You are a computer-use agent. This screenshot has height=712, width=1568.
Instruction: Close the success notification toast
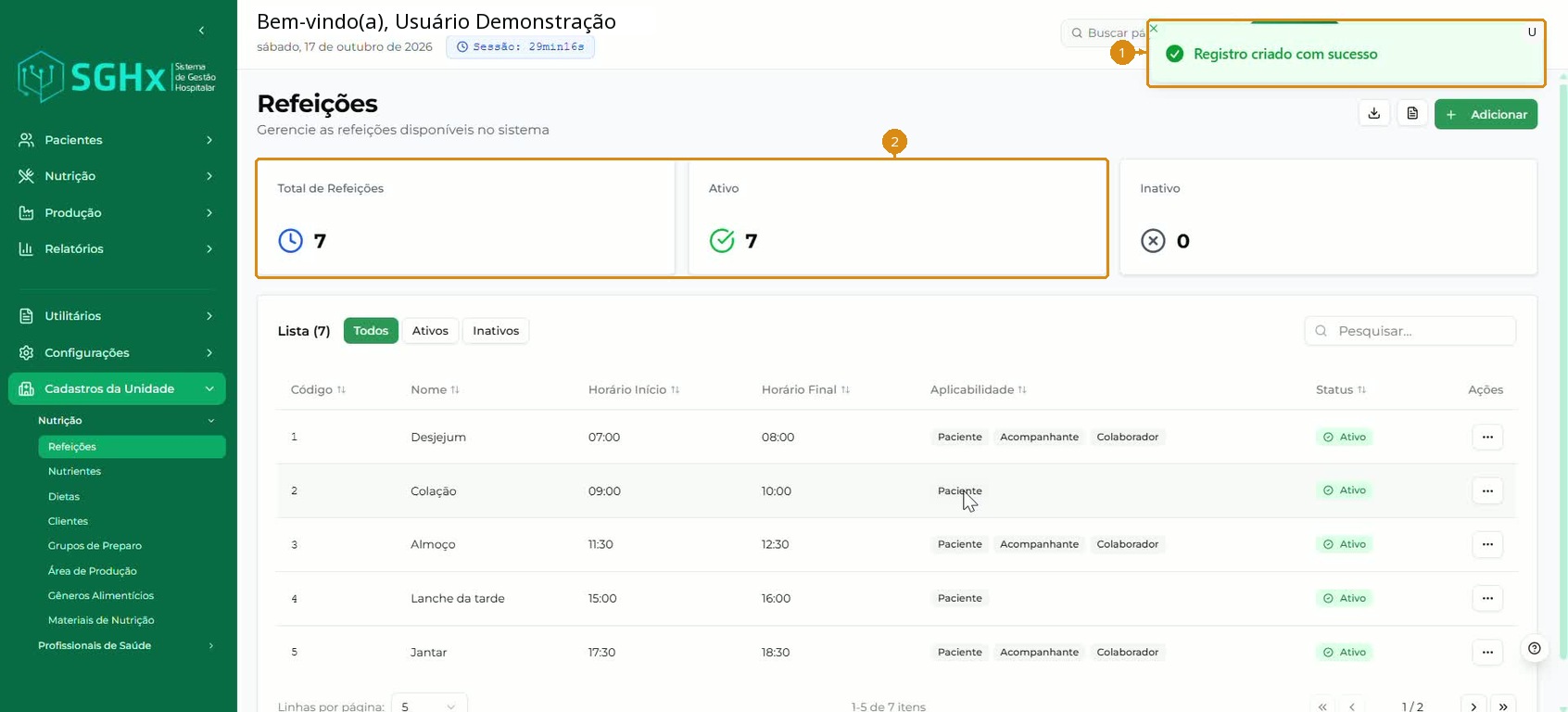pos(1154,29)
